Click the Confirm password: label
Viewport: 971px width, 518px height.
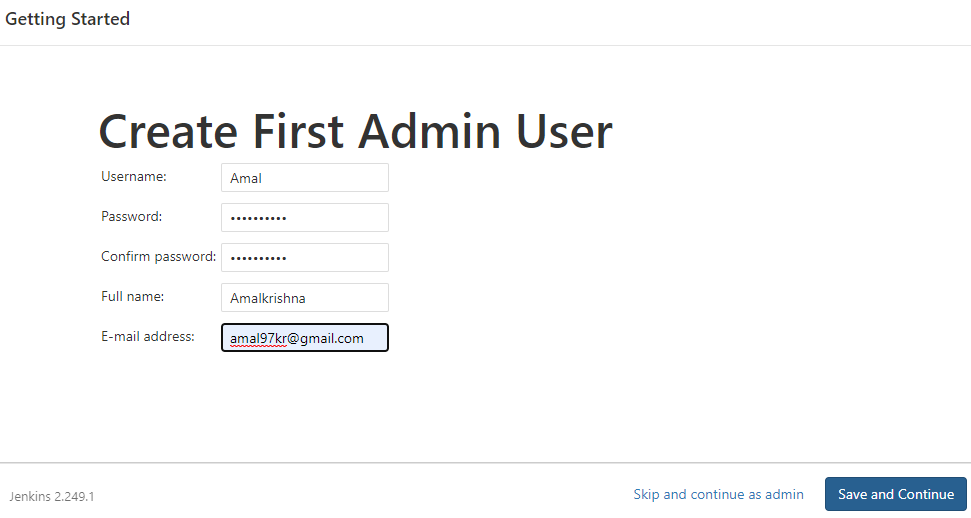(159, 257)
